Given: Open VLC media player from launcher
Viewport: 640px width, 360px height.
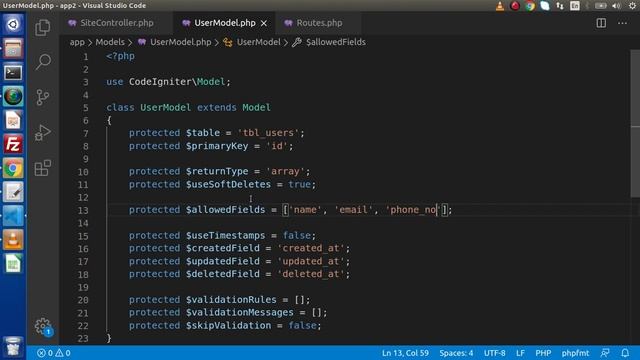Looking at the screenshot, I should click(13, 240).
